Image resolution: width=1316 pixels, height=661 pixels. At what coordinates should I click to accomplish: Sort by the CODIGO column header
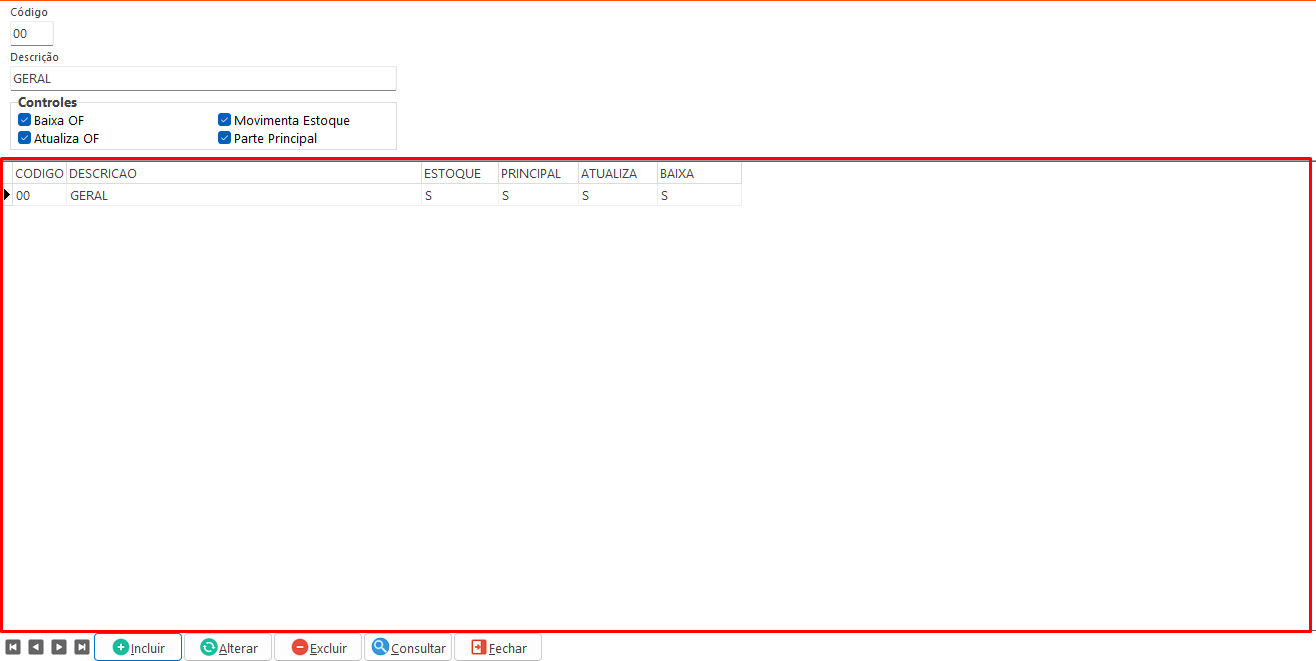coord(39,173)
